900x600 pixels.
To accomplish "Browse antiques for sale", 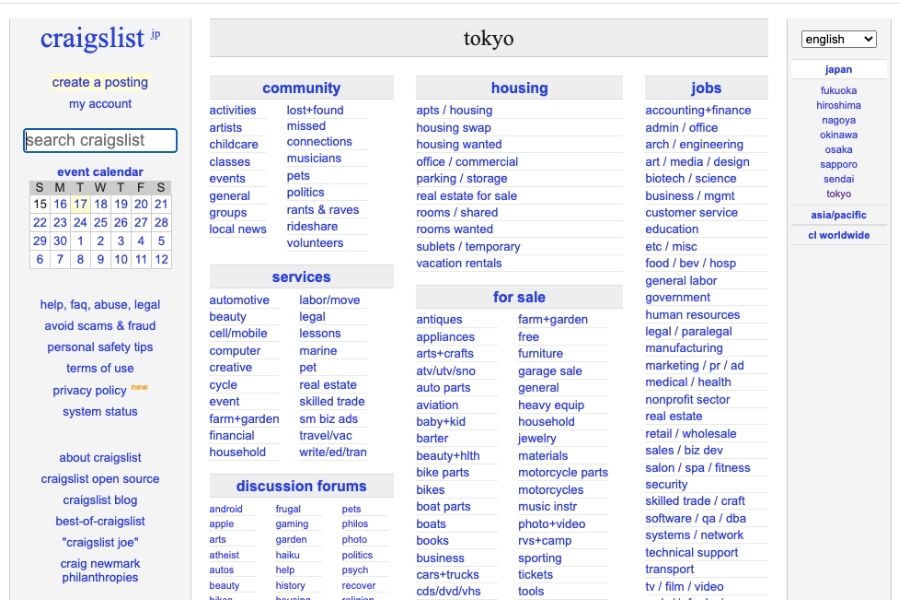I will pyautogui.click(x=439, y=319).
